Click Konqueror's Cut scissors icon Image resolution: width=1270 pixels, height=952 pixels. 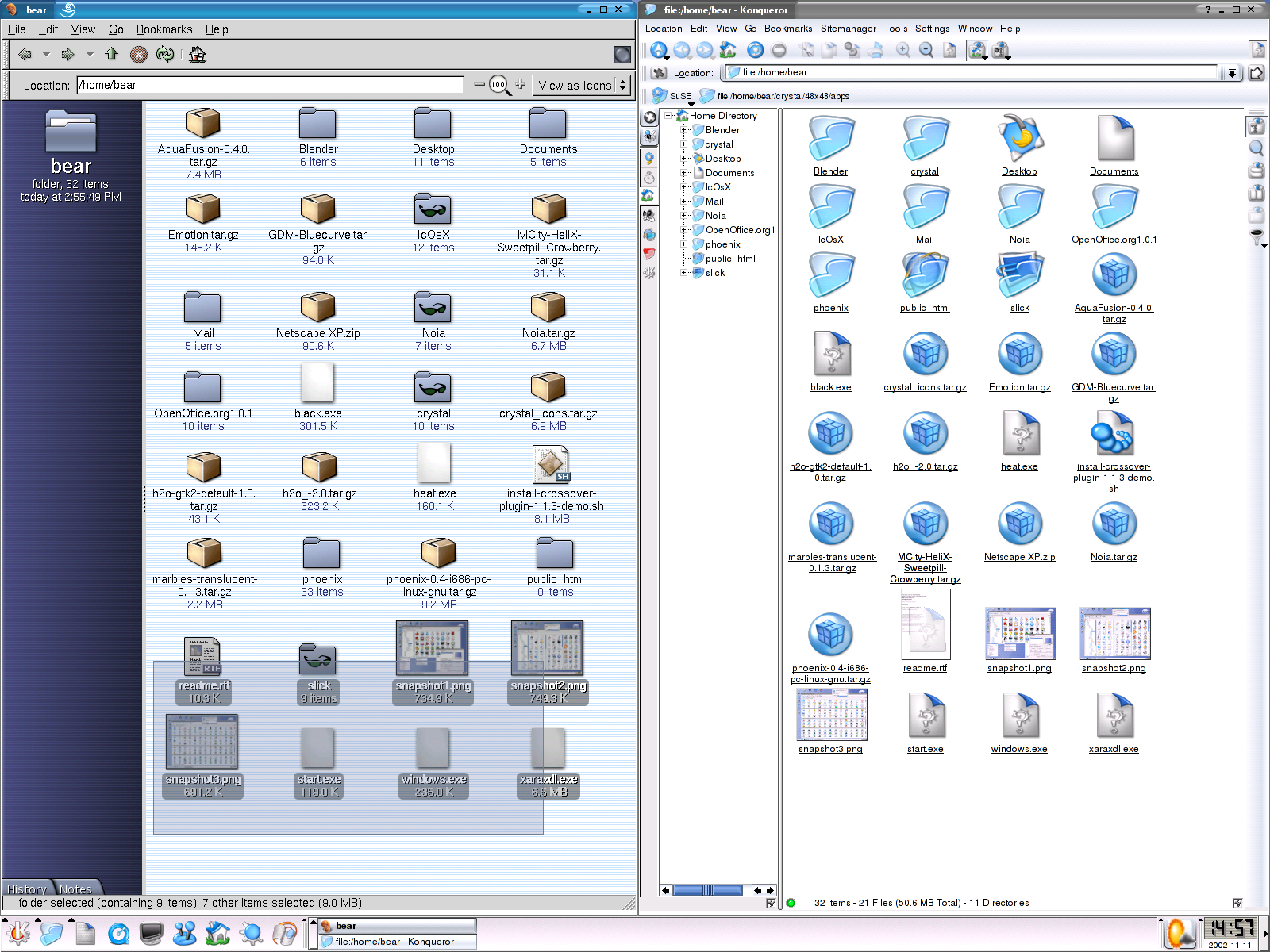[x=806, y=50]
